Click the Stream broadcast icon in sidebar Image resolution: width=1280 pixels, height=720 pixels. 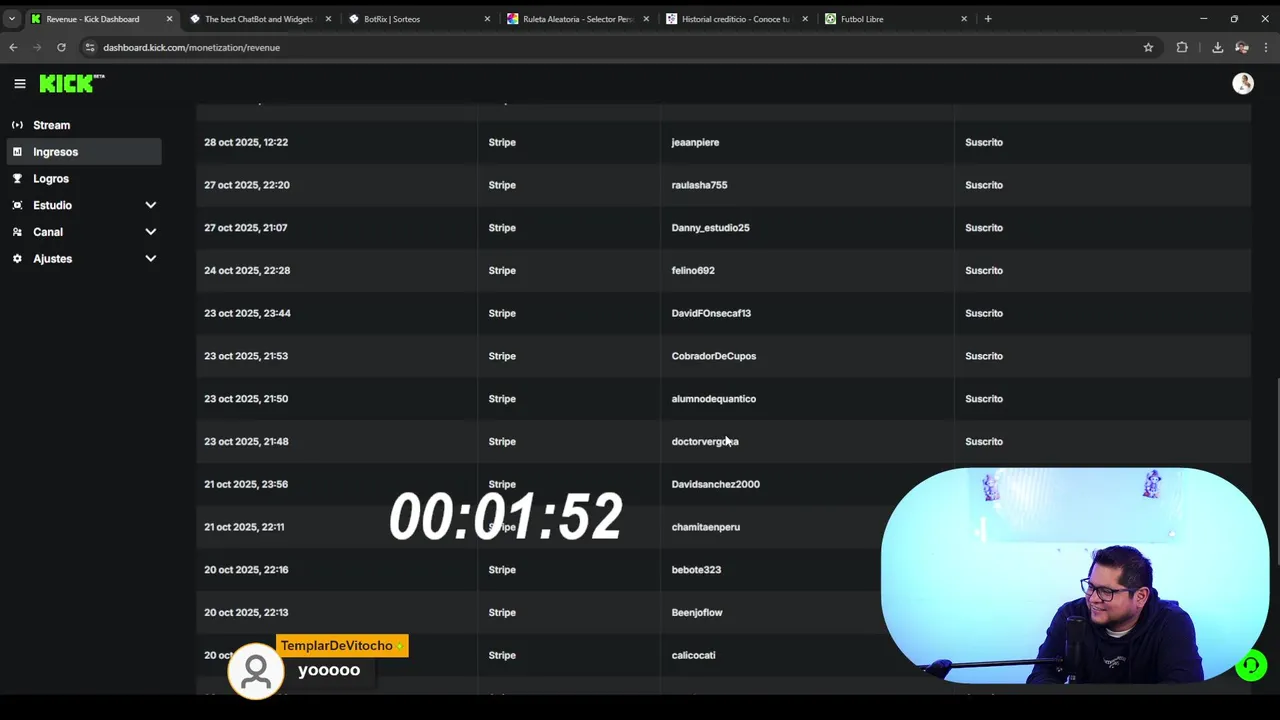(x=17, y=125)
